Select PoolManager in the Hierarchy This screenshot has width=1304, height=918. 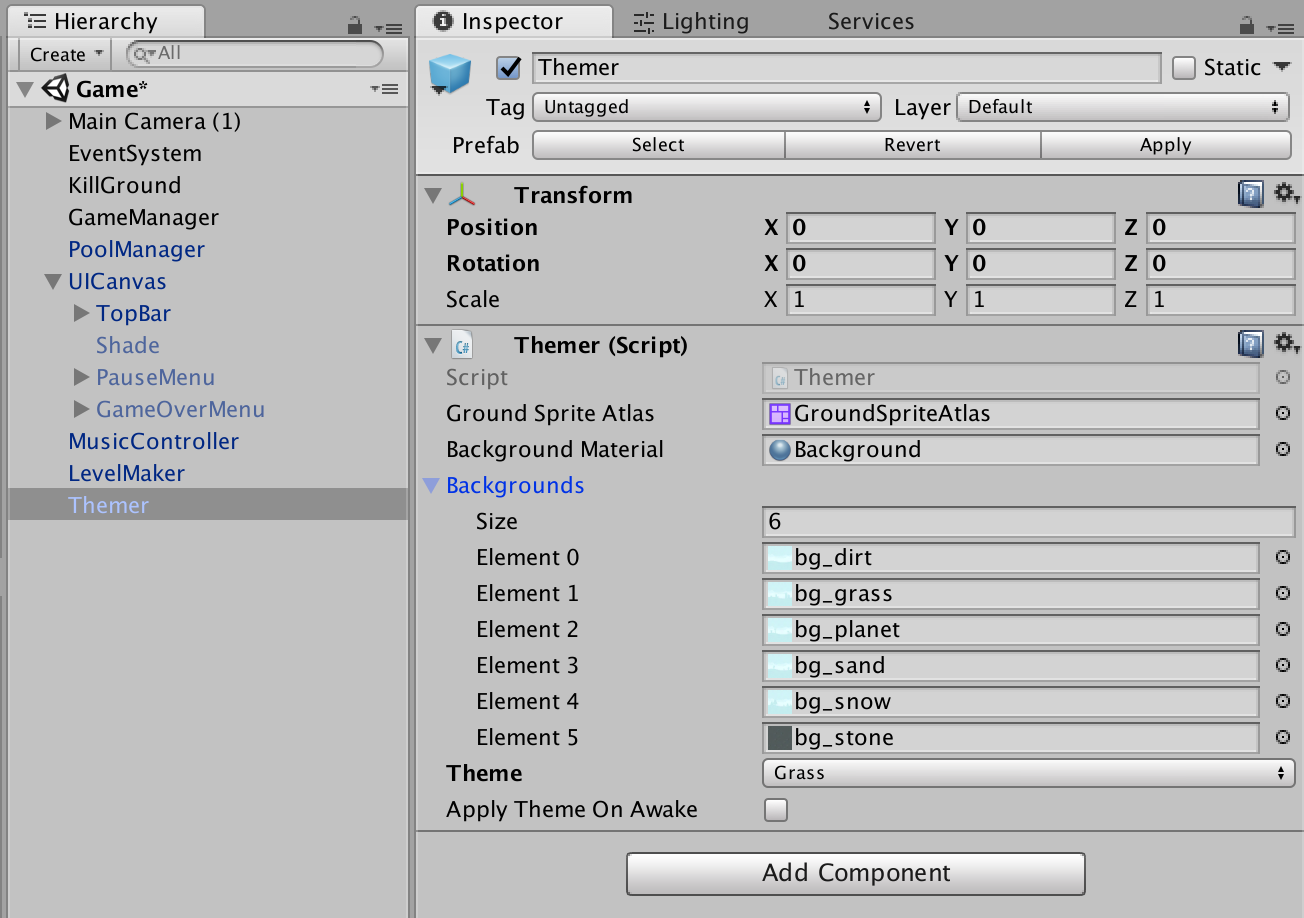point(136,250)
